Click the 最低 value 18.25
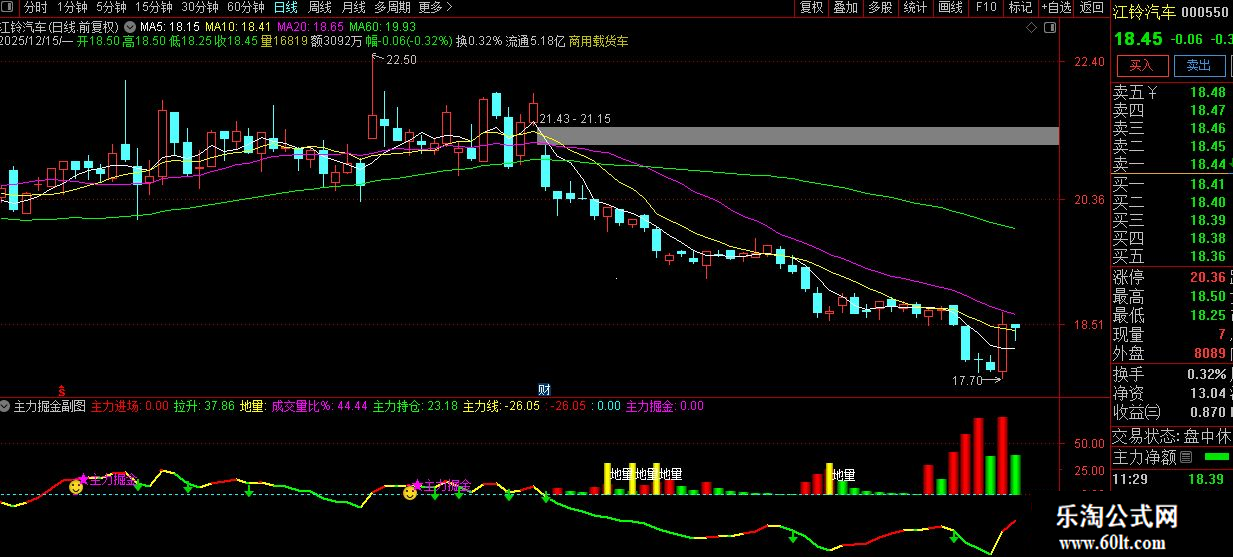Viewport: 1233px width, 557px height. 1207,315
